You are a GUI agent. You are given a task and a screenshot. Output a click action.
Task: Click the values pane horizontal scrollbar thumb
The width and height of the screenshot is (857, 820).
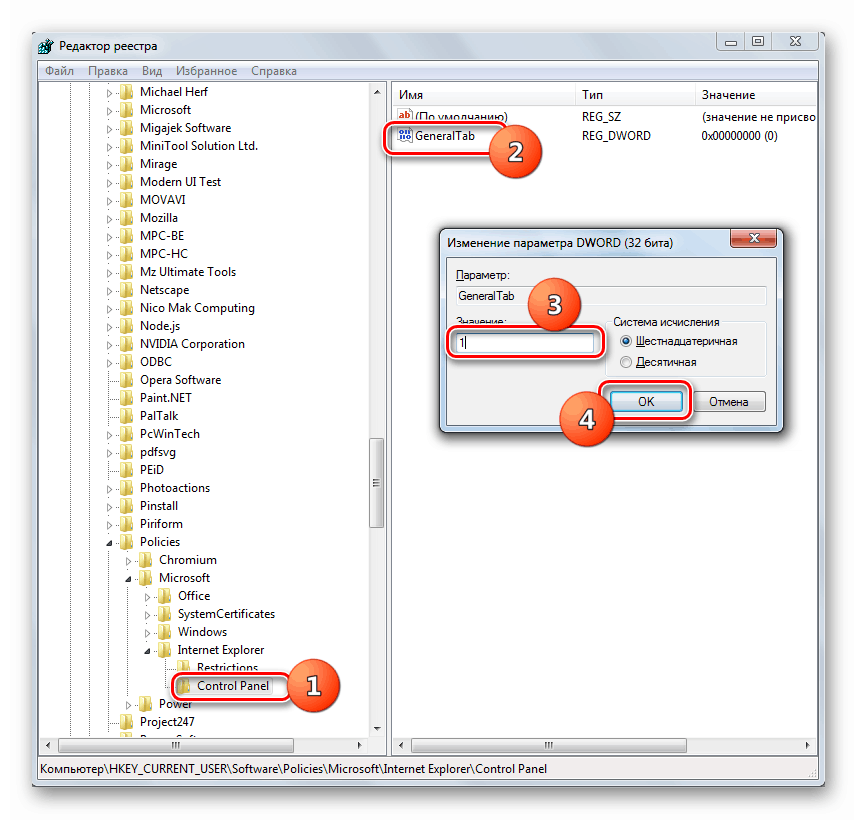pos(549,745)
